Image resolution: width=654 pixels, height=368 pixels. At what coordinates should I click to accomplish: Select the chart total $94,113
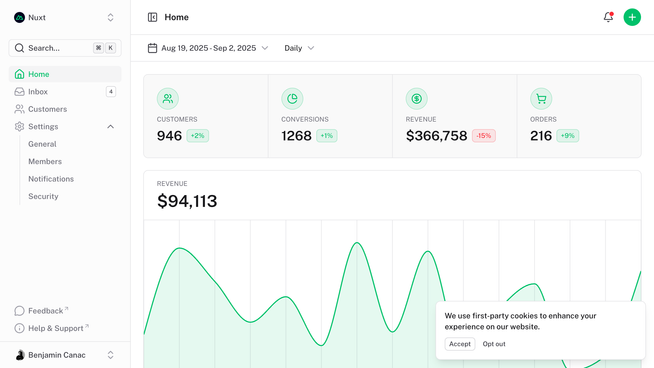click(x=187, y=202)
